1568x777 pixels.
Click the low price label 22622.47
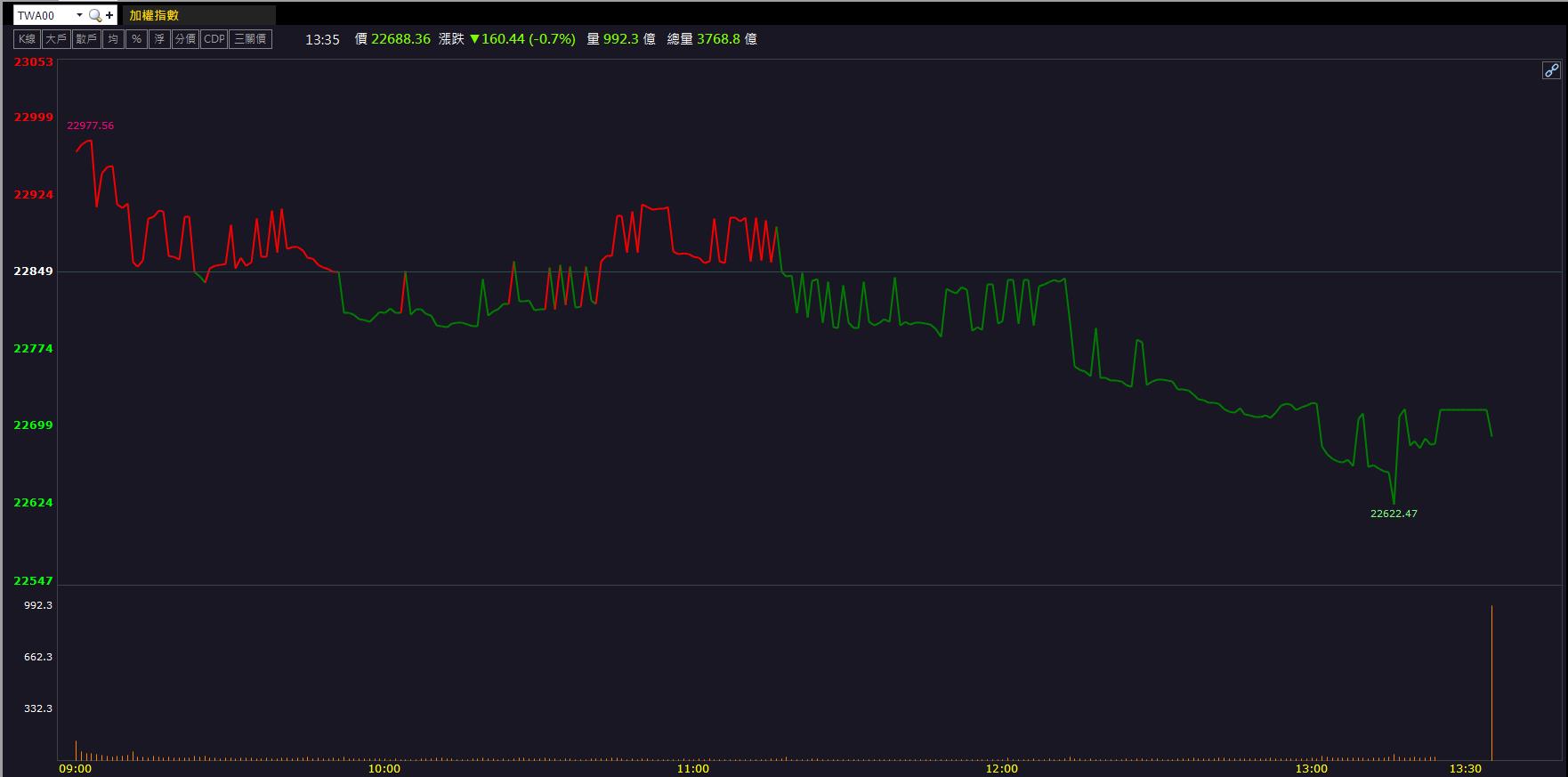[1394, 514]
